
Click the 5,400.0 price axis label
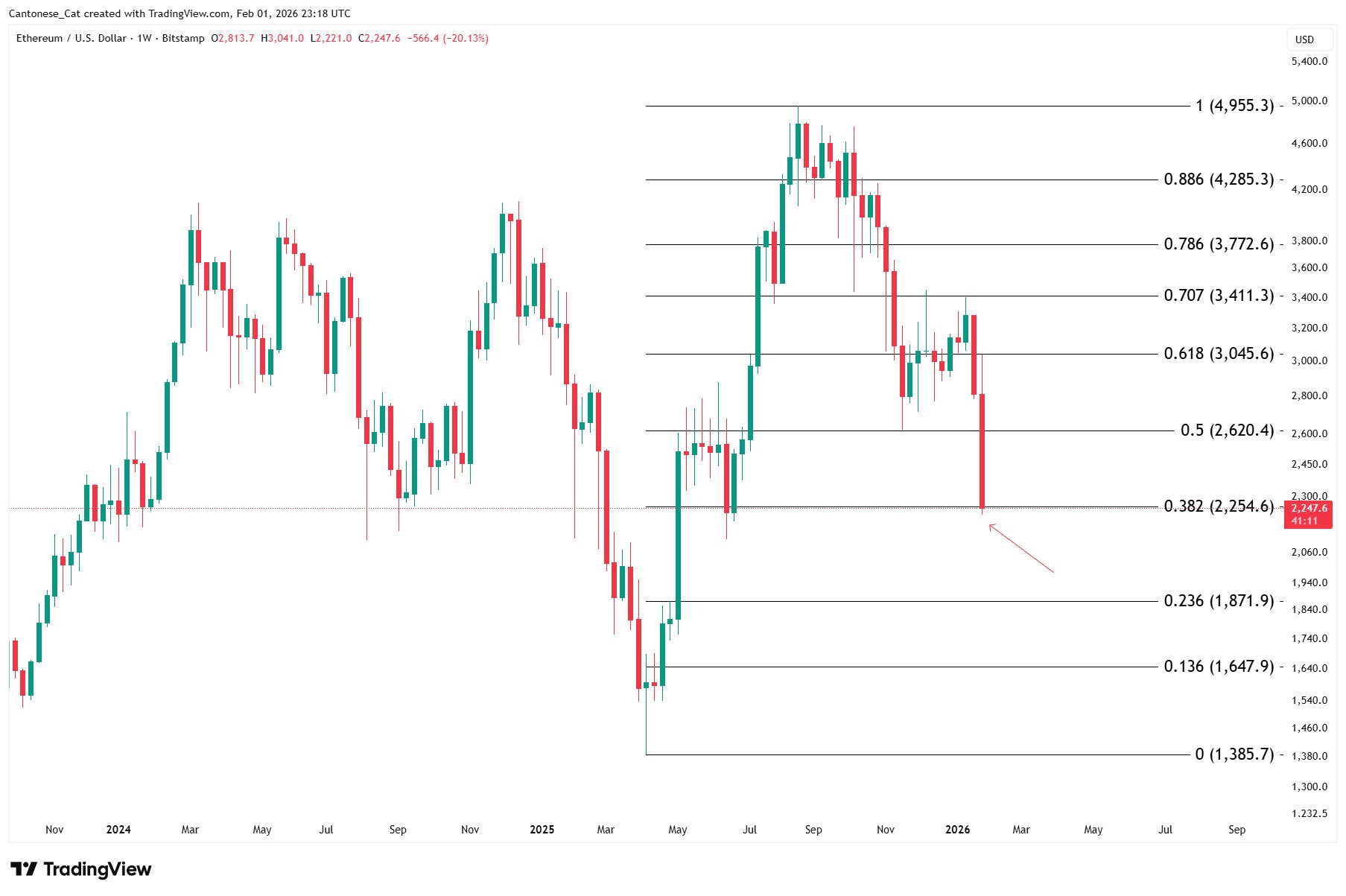point(1309,62)
